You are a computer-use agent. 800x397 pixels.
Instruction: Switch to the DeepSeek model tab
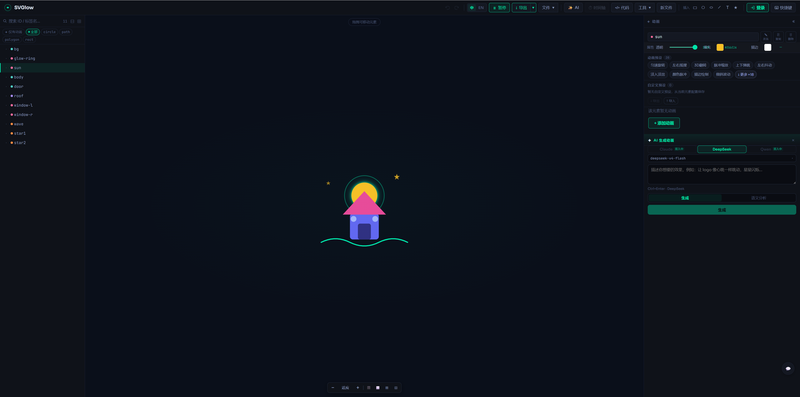(721, 149)
